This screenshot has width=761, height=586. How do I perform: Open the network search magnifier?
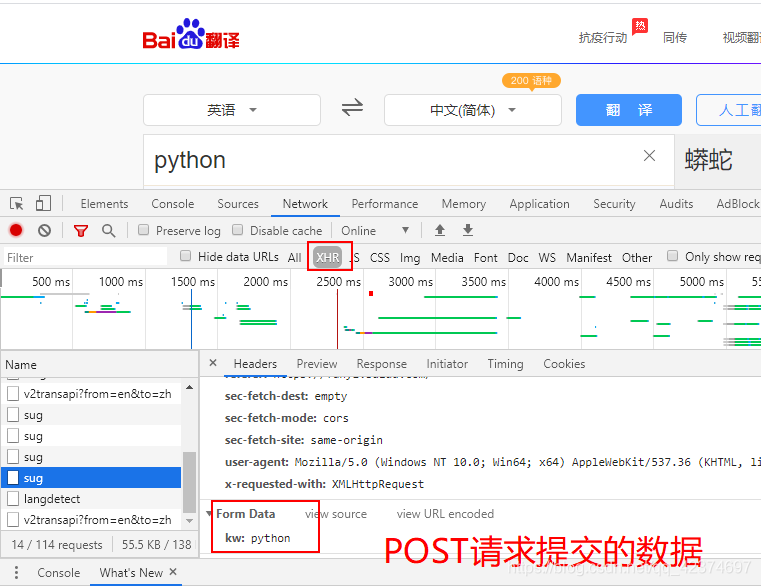click(x=109, y=231)
